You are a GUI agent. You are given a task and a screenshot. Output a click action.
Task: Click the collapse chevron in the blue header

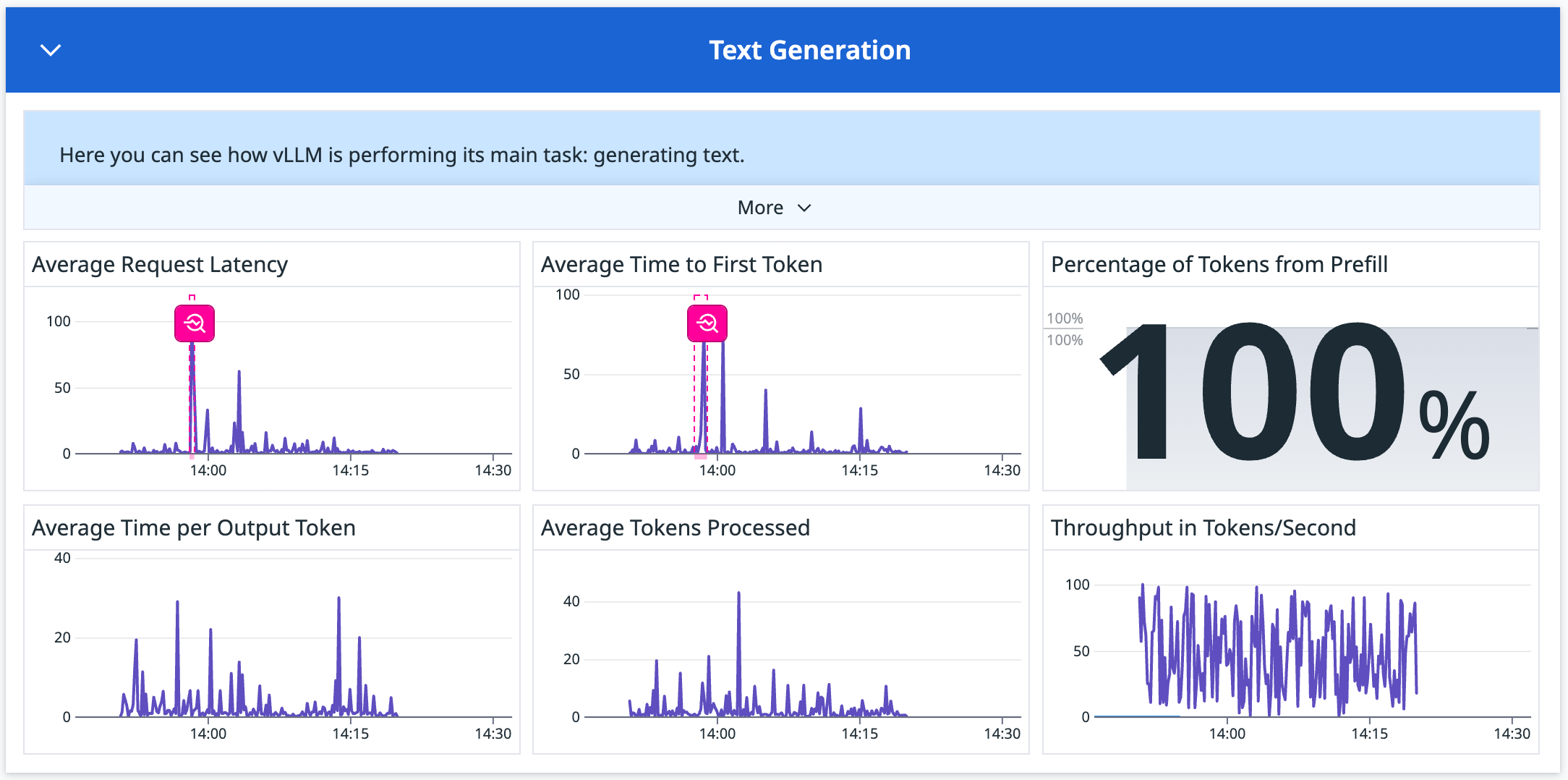coord(50,50)
